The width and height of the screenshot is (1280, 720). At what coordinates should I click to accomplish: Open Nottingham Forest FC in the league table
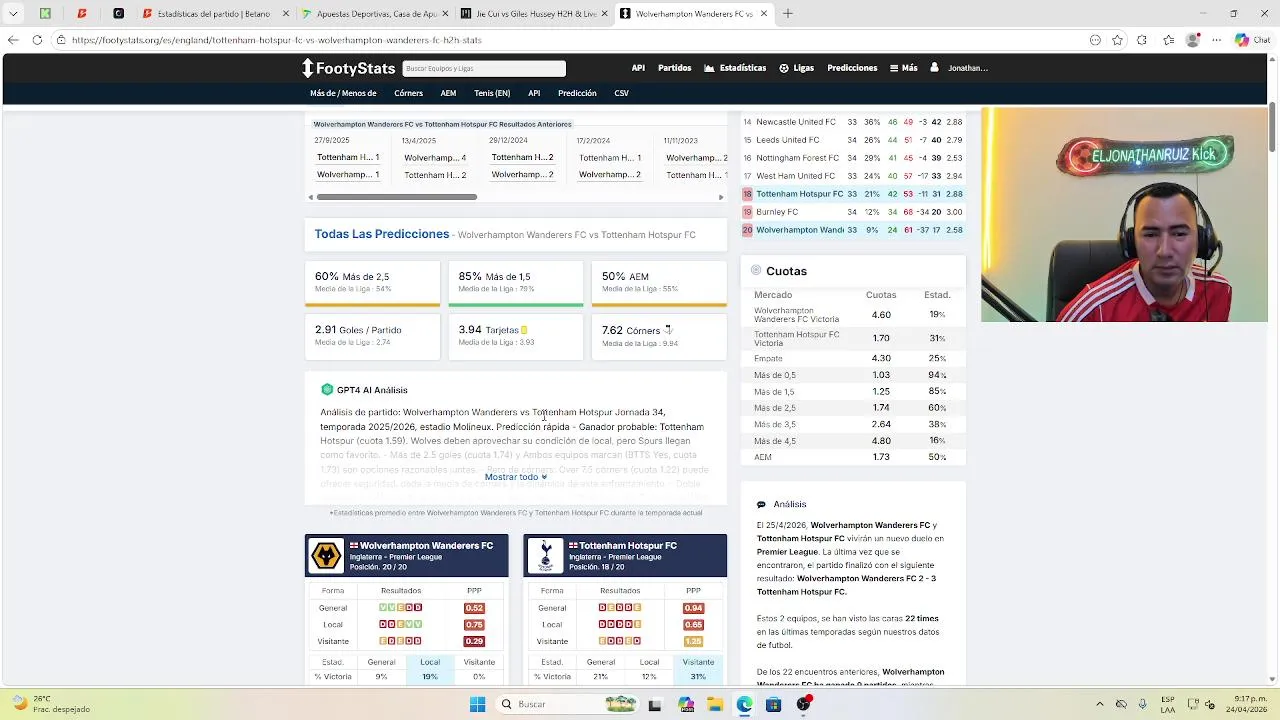coord(797,158)
